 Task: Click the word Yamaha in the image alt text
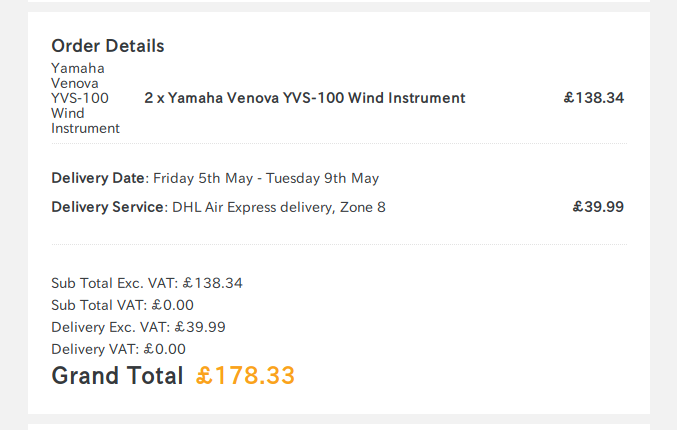click(x=78, y=68)
